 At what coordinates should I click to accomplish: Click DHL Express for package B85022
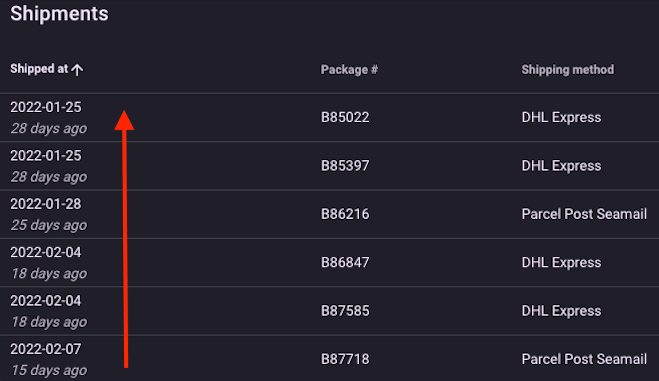point(561,117)
